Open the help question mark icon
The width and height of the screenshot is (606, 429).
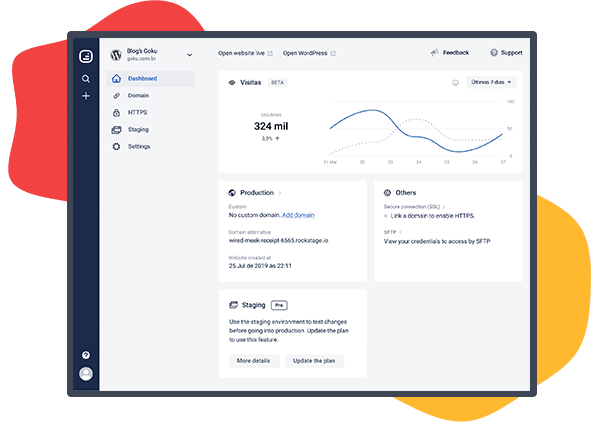coord(86,355)
